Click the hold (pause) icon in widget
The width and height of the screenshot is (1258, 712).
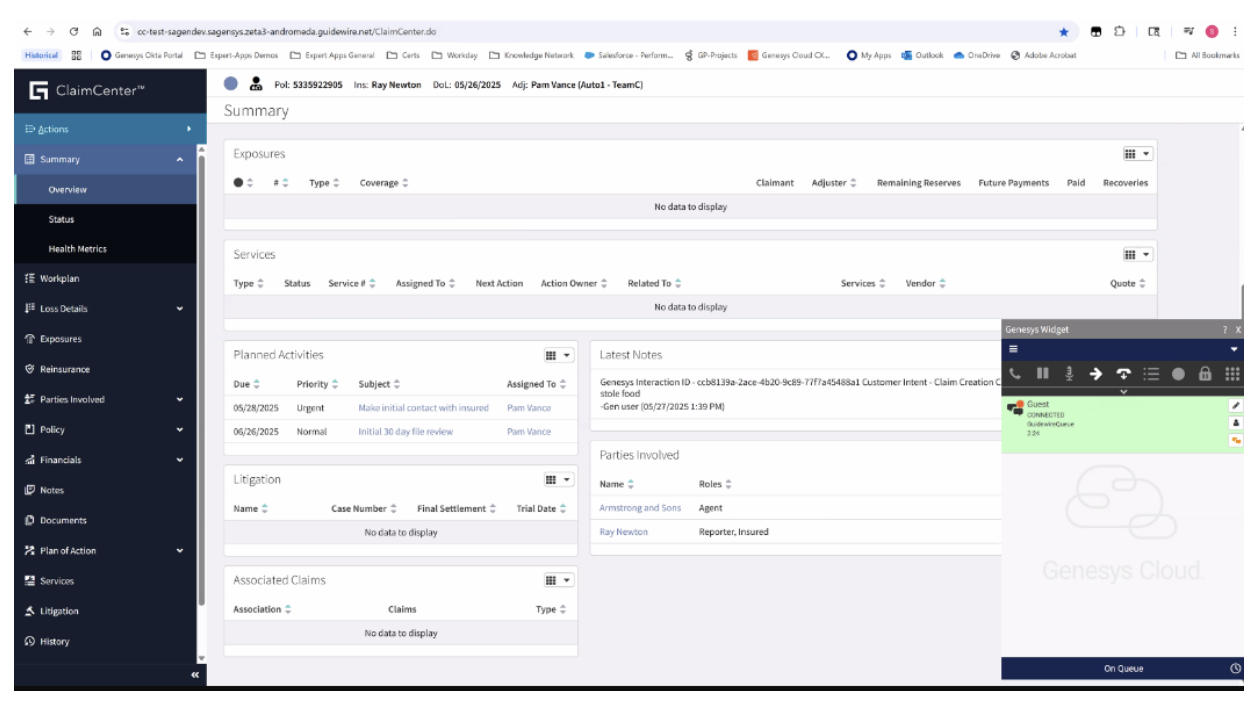[x=1043, y=374]
